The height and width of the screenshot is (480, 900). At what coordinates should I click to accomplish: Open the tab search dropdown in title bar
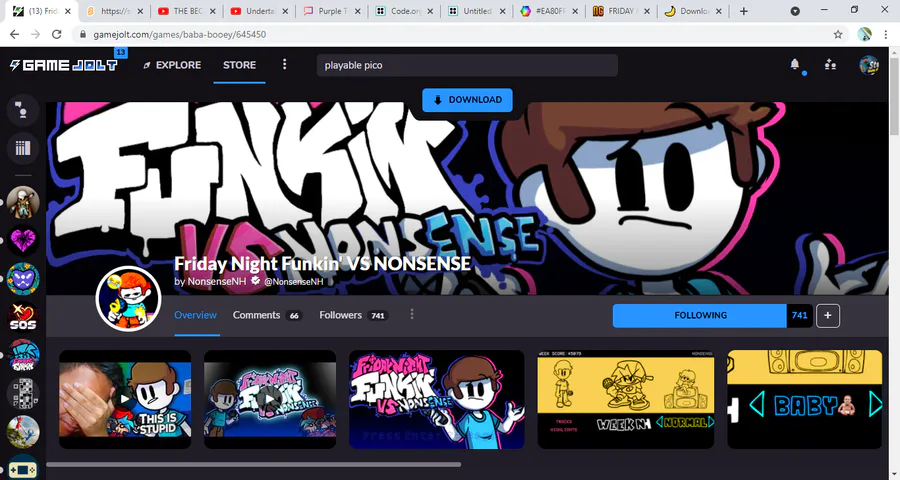(x=795, y=11)
